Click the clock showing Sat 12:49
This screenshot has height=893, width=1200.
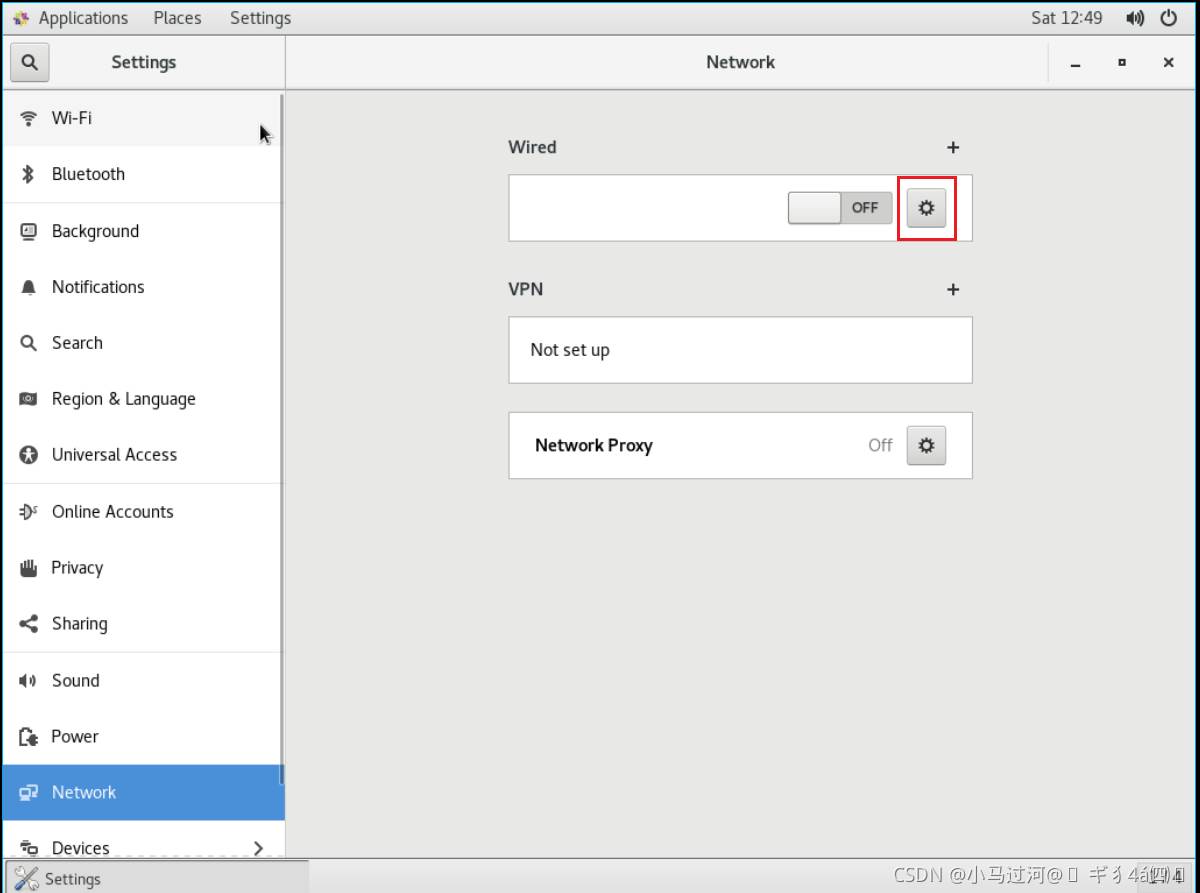coord(1066,18)
